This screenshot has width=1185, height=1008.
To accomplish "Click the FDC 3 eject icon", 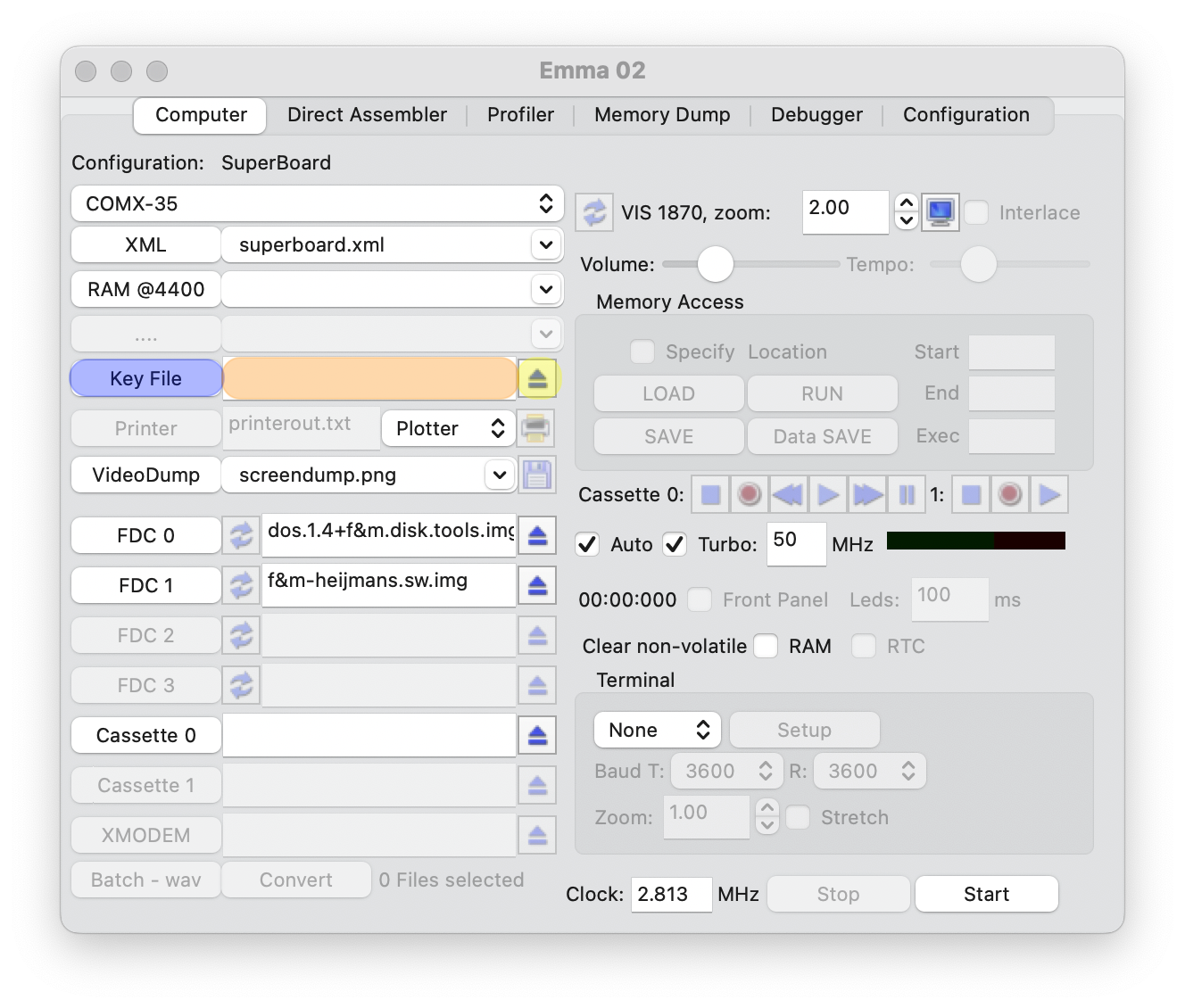I will point(537,685).
